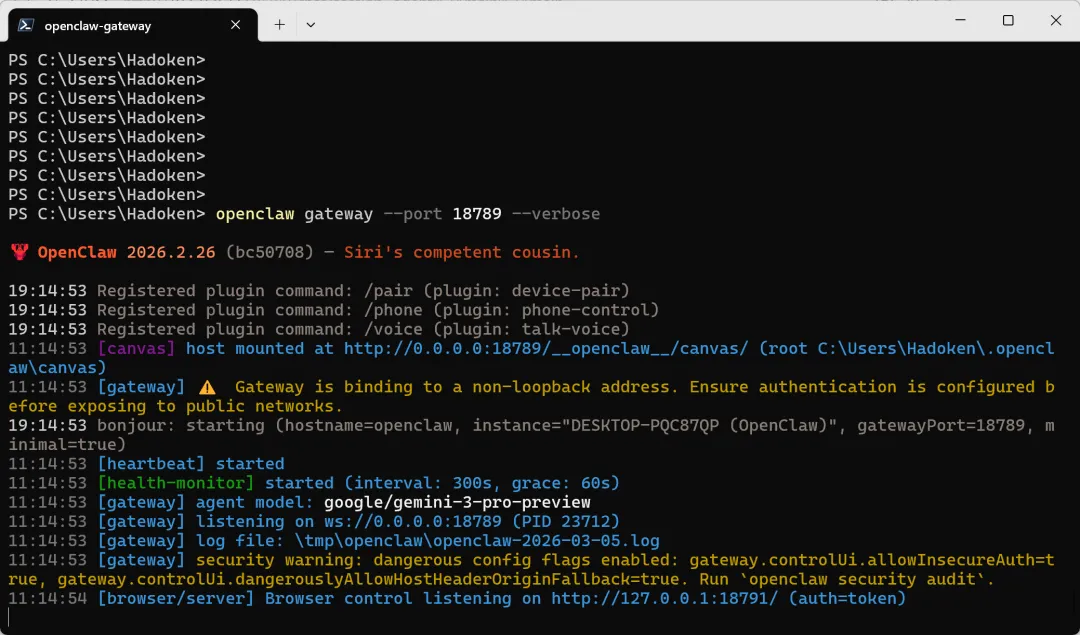Click the typed command 'openclaw gateway'
The height and width of the screenshot is (635, 1080).
pos(294,214)
